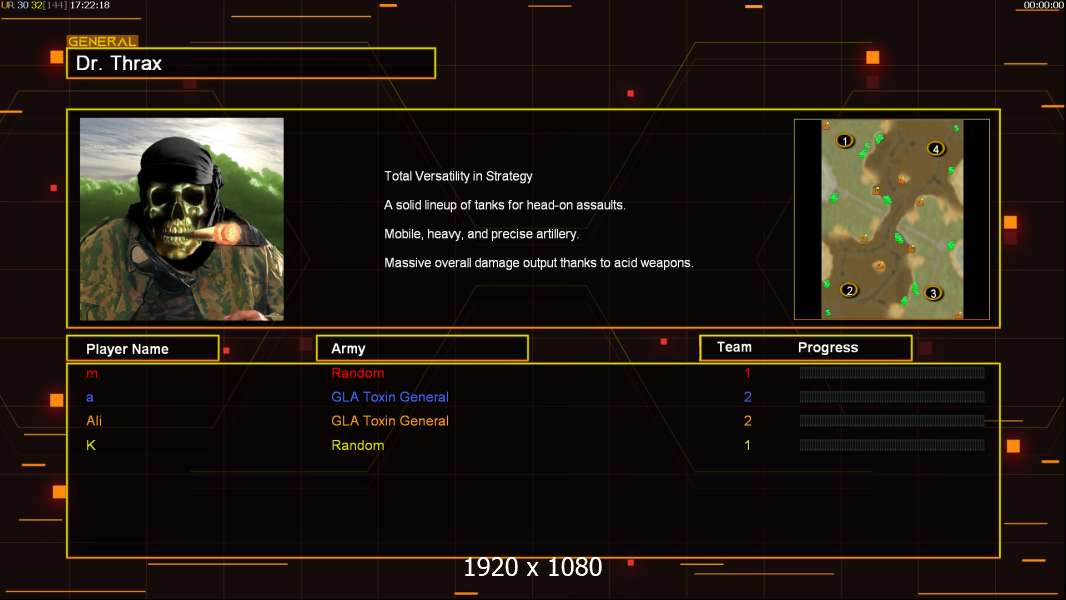The width and height of the screenshot is (1066, 600).
Task: Select player name 'm' in the list
Action: 92,373
